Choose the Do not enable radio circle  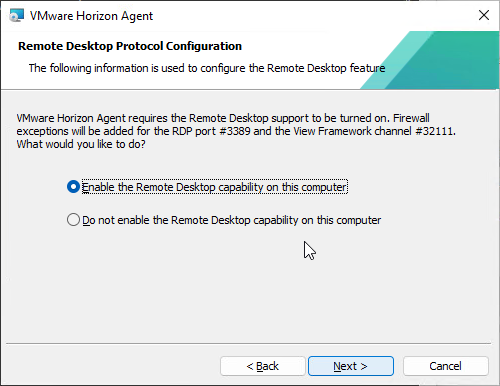[x=73, y=220]
